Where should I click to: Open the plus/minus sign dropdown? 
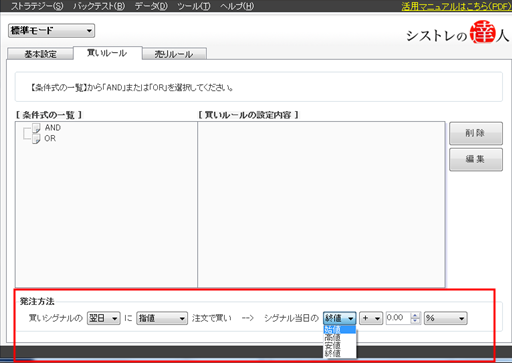(x=371, y=318)
